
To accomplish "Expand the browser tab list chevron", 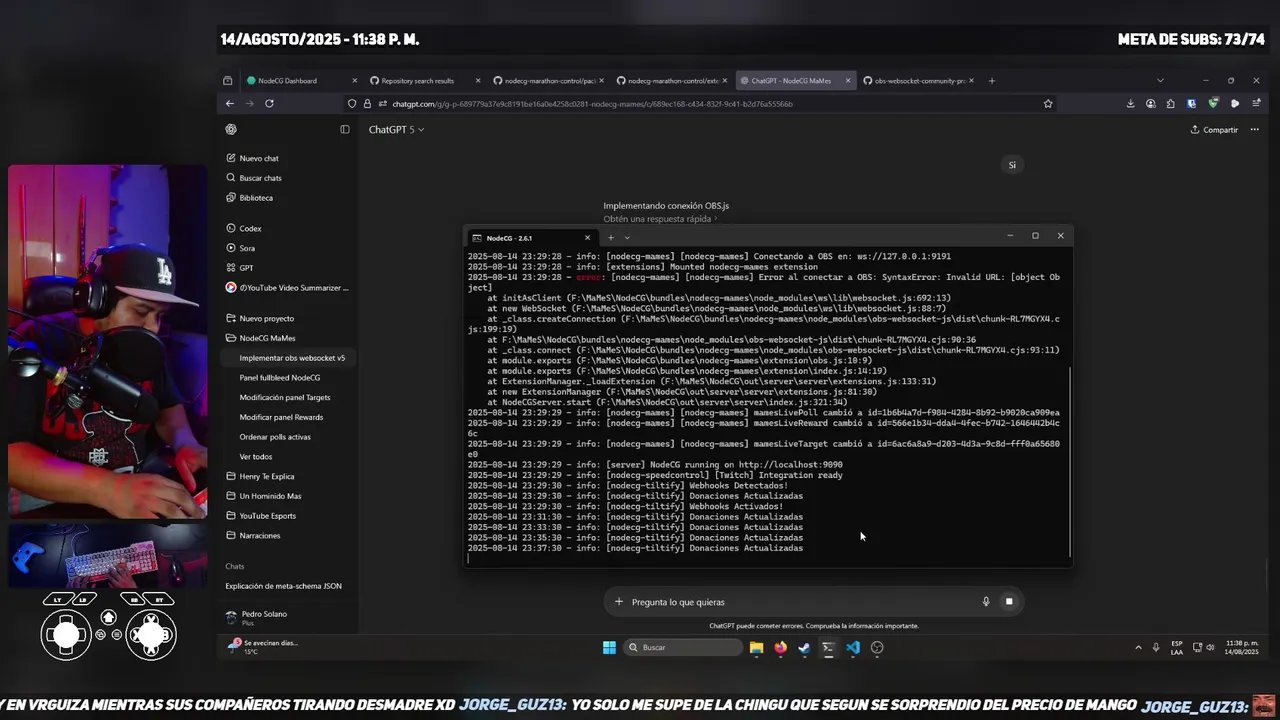I will tap(1160, 80).
